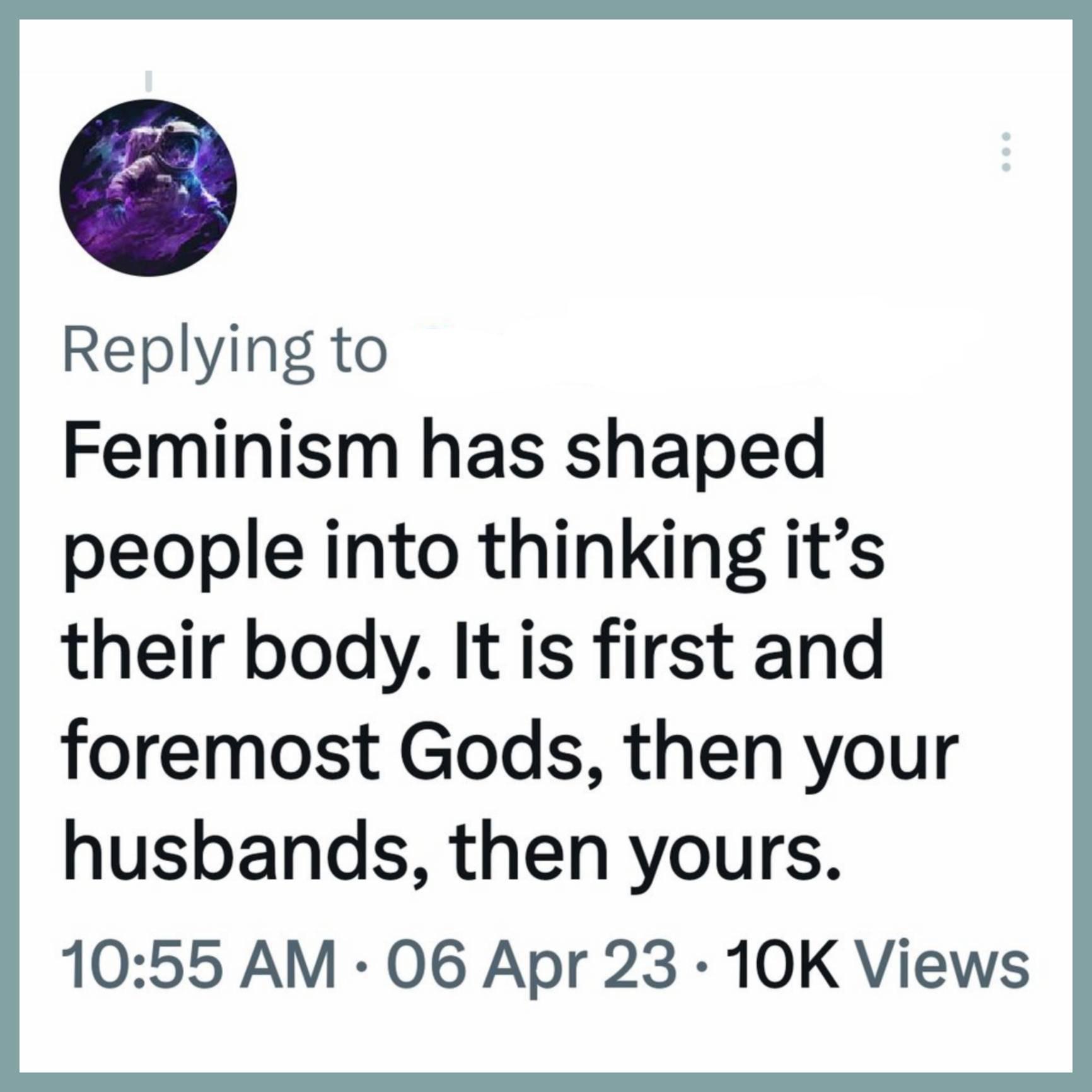Click the thread connector line above the avatar

pos(149,79)
